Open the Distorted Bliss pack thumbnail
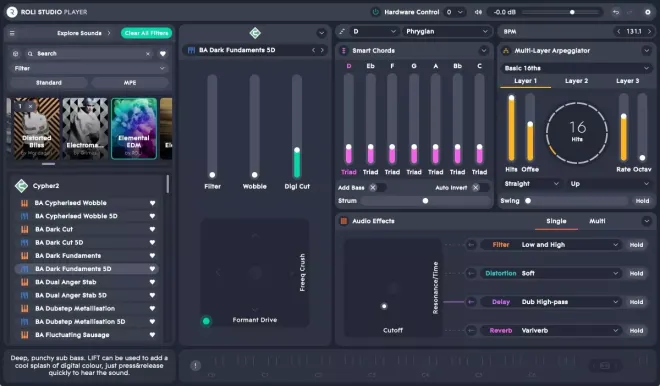The image size is (660, 386). coord(37,128)
